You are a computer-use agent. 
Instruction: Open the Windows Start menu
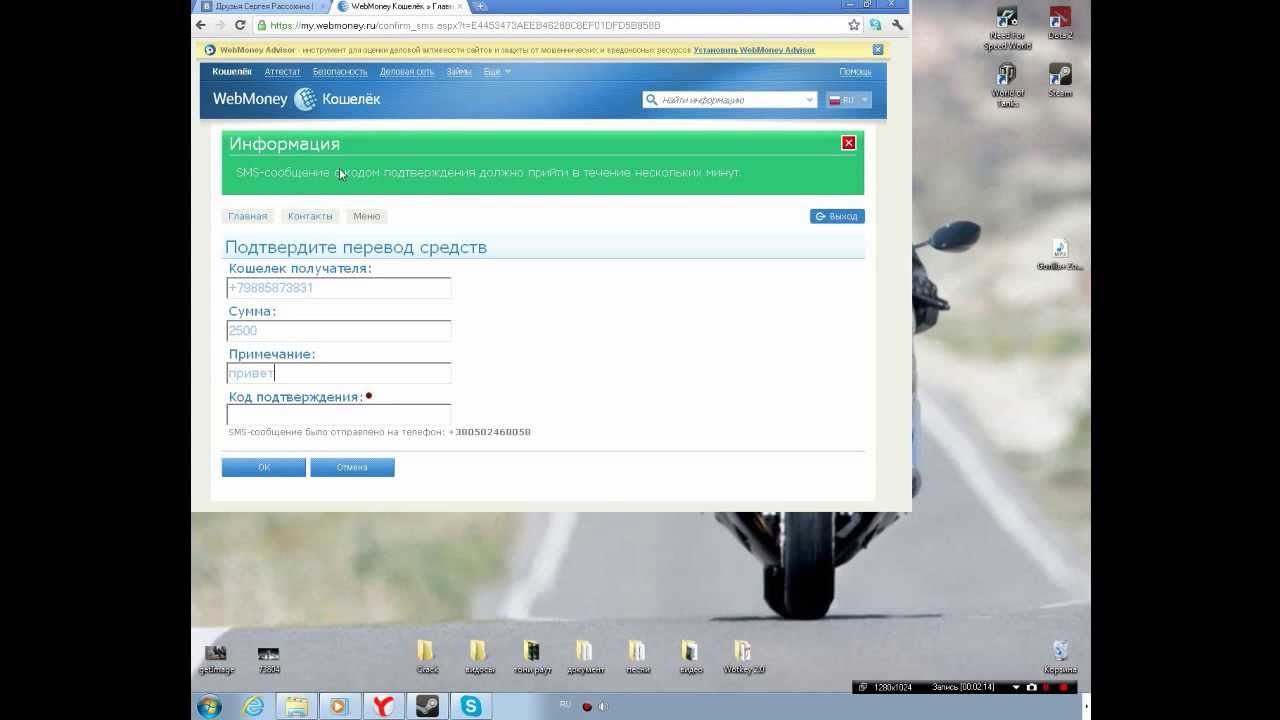pos(210,706)
